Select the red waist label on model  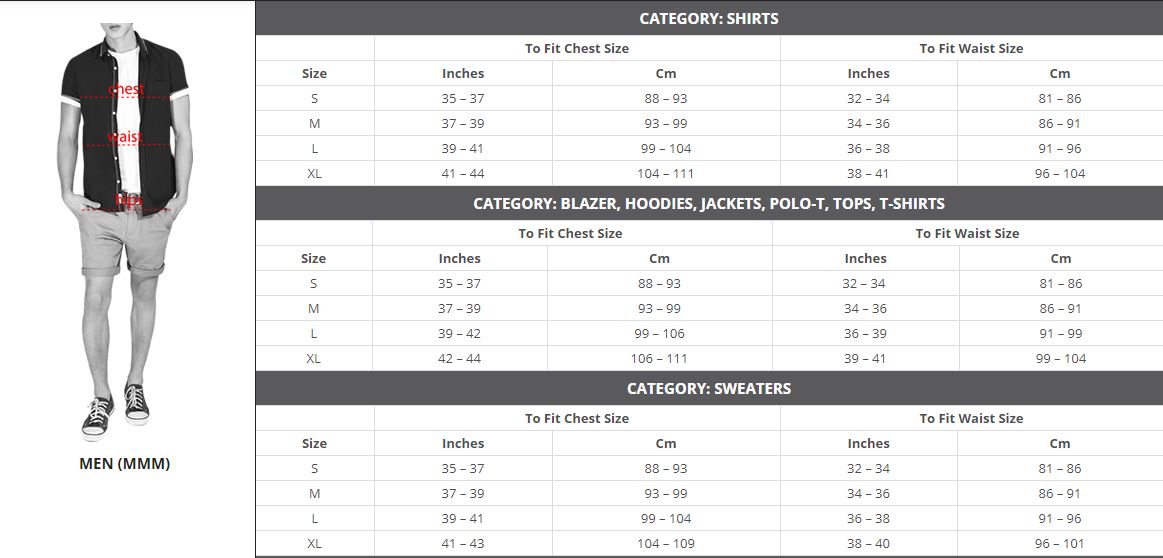click(125, 137)
